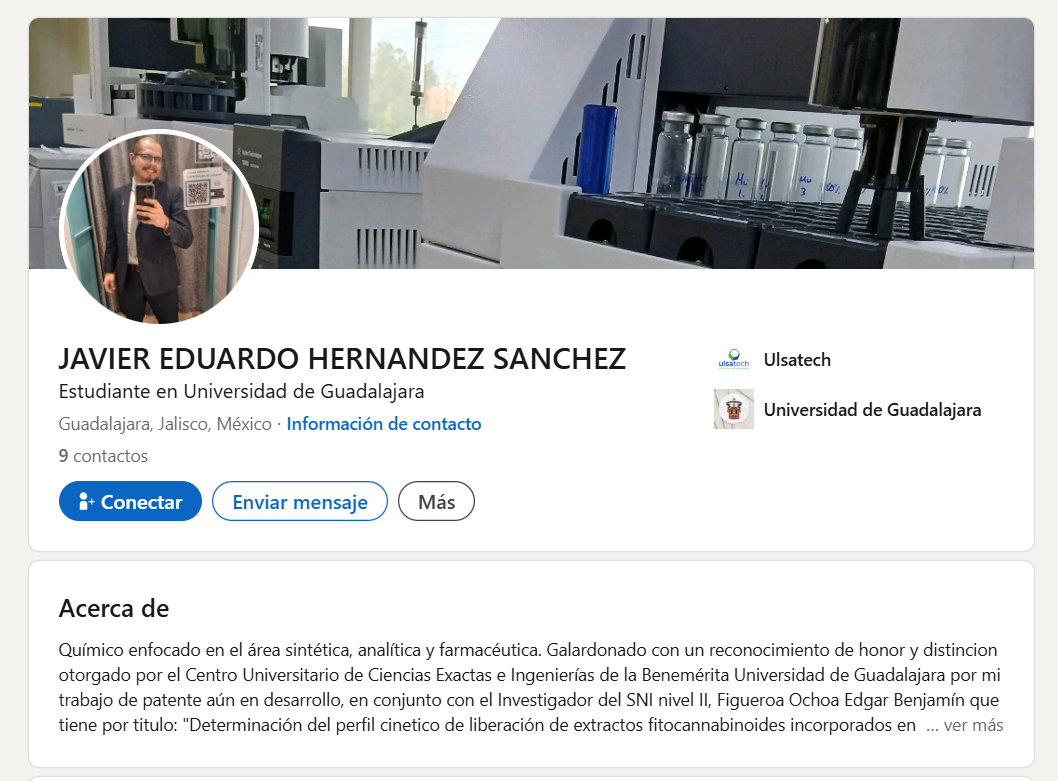Click the Conectar button

(x=130, y=501)
